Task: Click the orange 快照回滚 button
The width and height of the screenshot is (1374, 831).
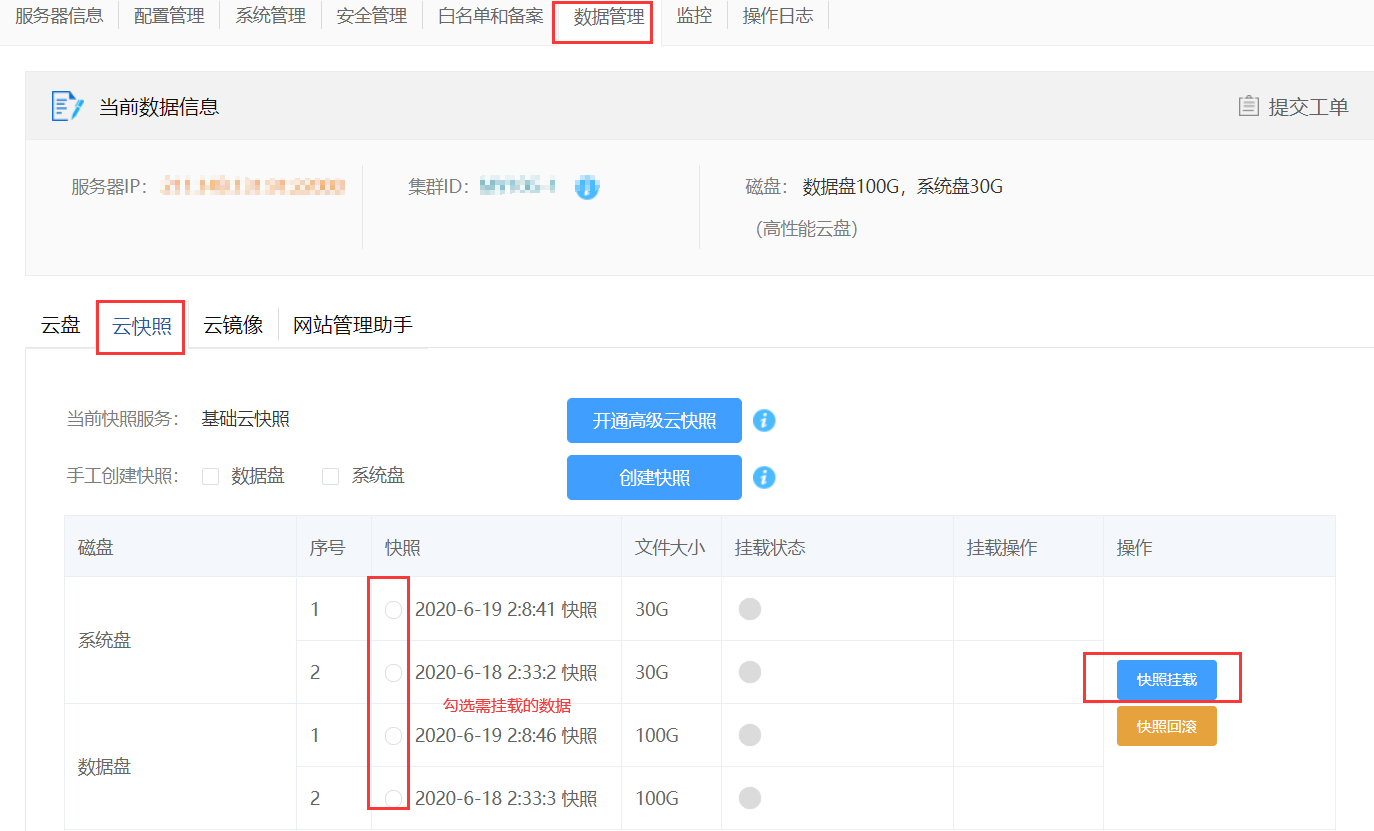Action: 1166,726
